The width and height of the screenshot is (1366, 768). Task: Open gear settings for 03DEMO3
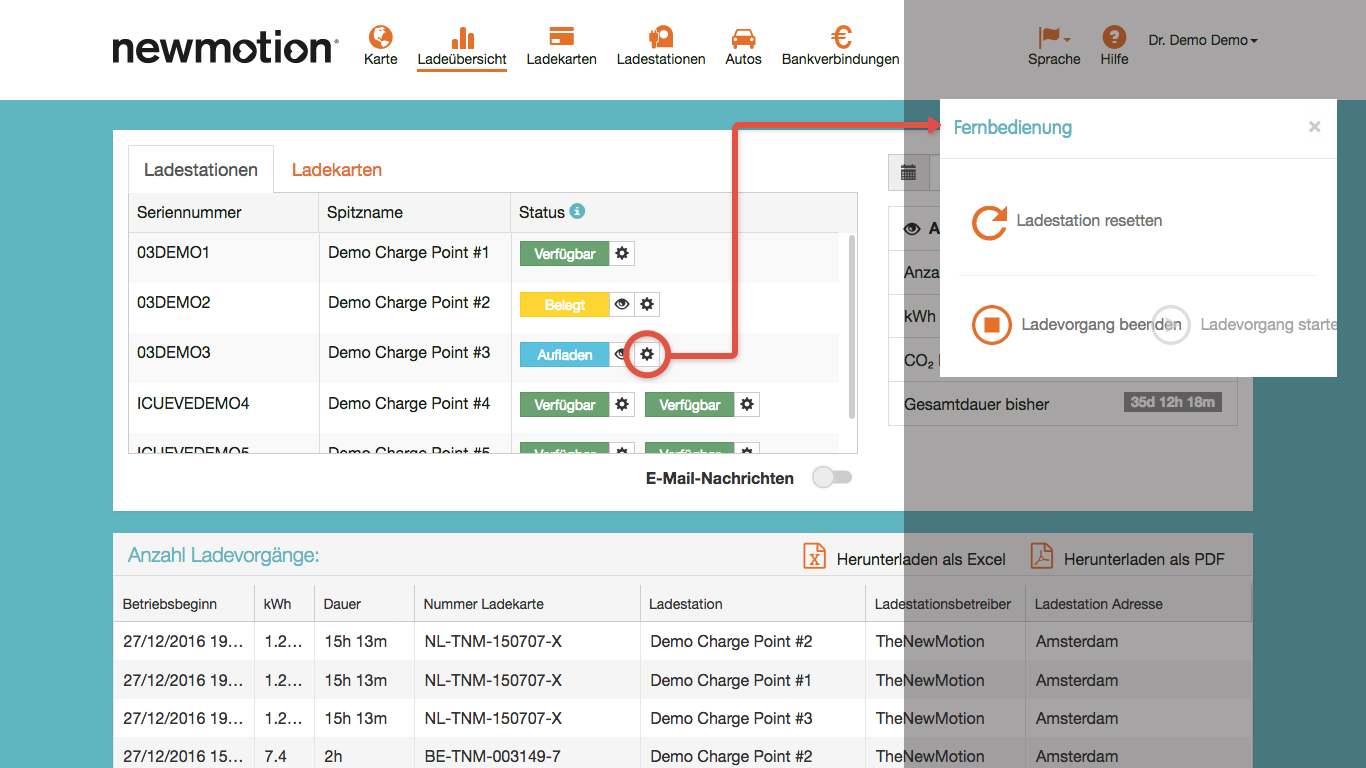click(x=647, y=354)
